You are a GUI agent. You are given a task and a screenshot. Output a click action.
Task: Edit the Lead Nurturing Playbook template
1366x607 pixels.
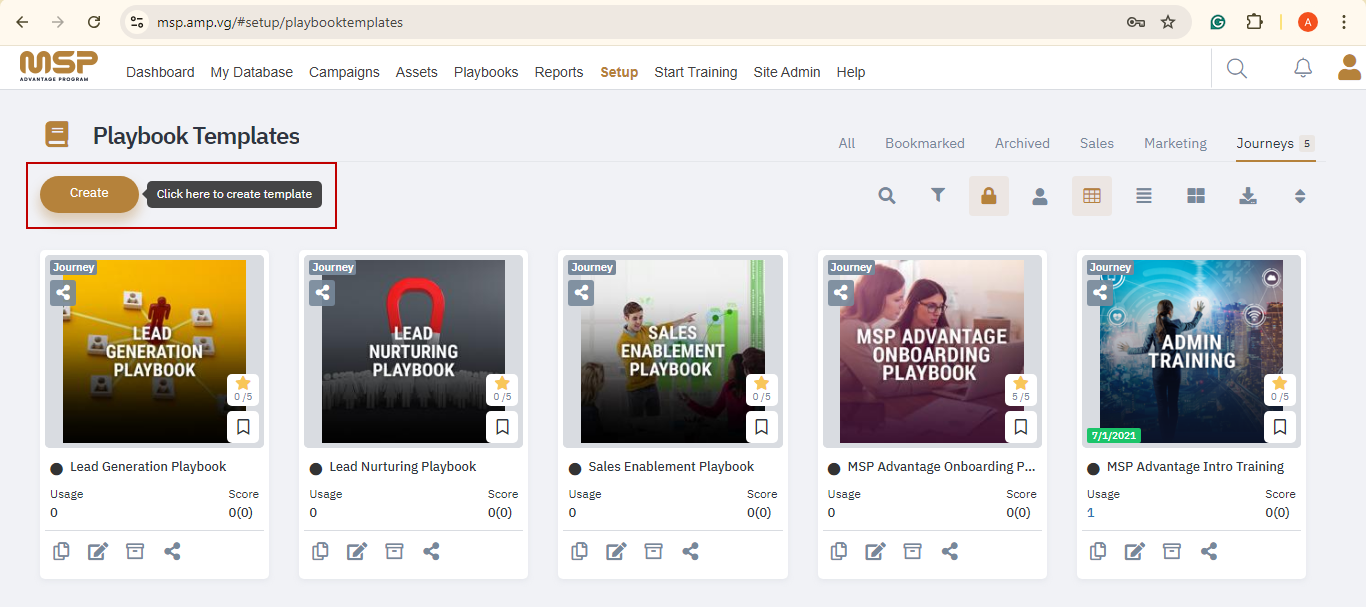pos(357,551)
